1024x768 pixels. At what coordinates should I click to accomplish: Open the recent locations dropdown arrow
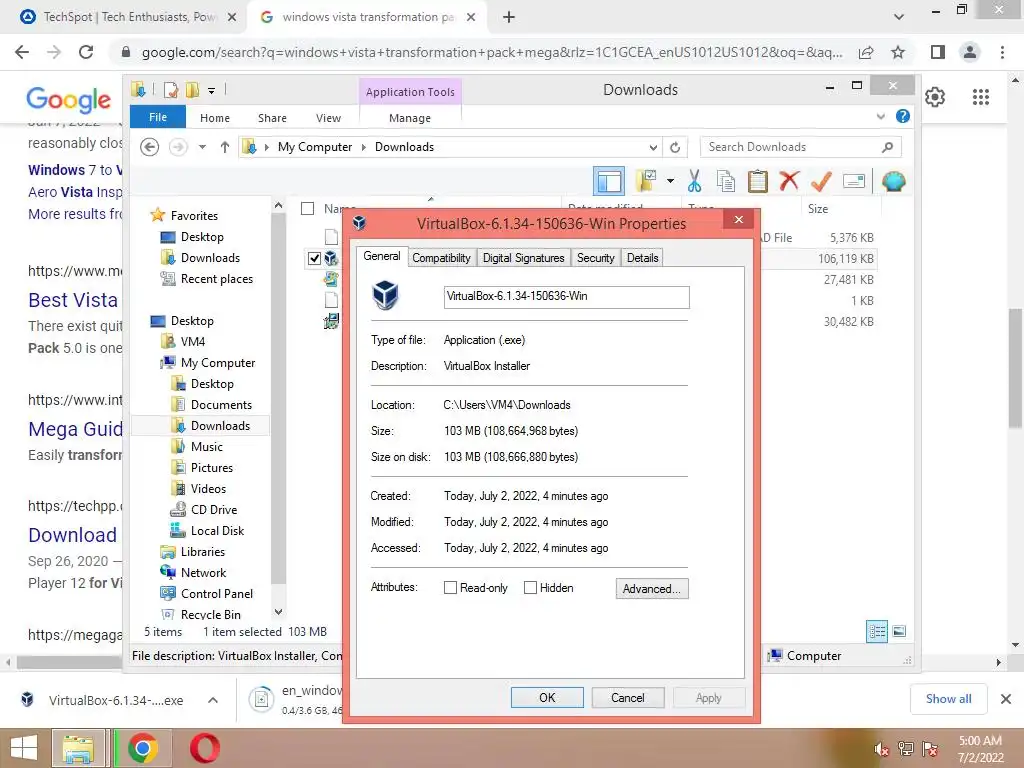coord(202,147)
